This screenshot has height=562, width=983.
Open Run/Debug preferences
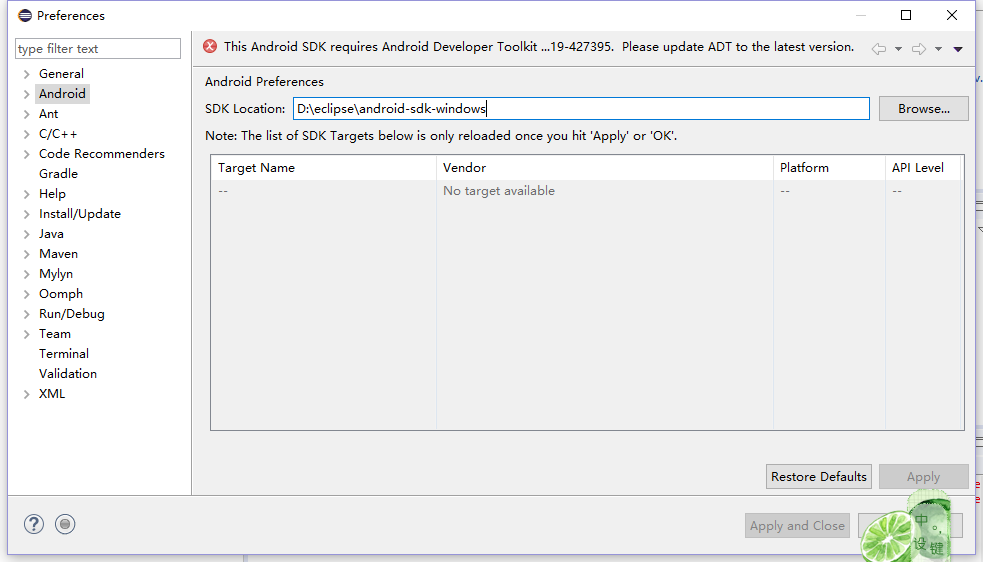[x=71, y=314]
